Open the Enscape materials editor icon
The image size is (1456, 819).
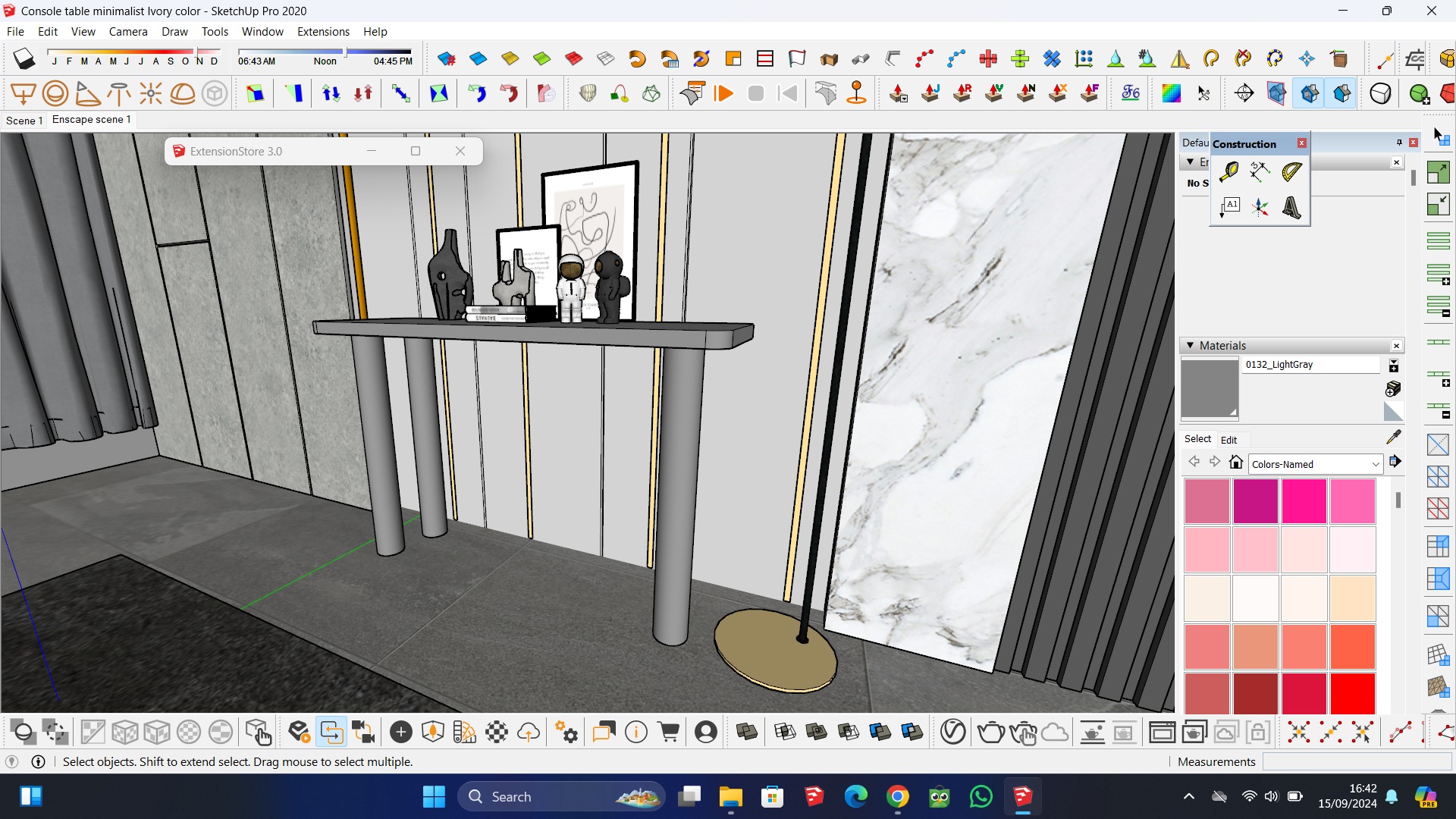(x=497, y=732)
